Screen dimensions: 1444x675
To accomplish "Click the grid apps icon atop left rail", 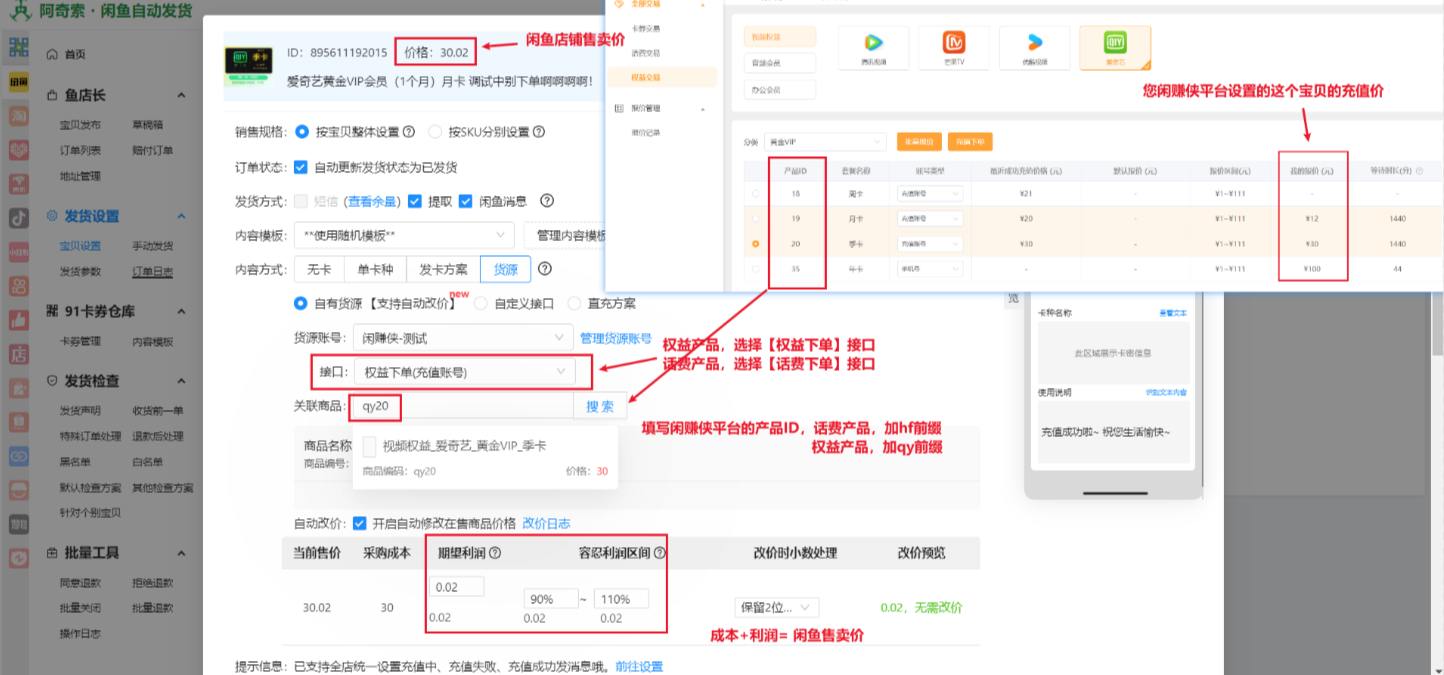I will tap(18, 47).
